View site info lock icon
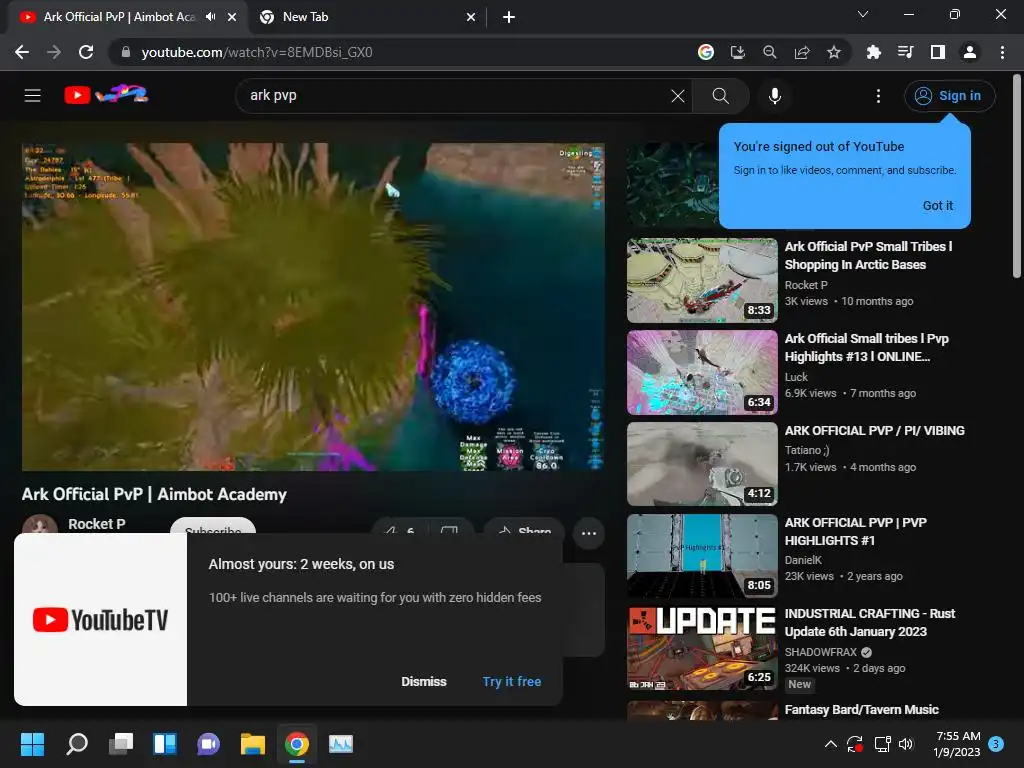This screenshot has height=768, width=1024. [x=126, y=52]
